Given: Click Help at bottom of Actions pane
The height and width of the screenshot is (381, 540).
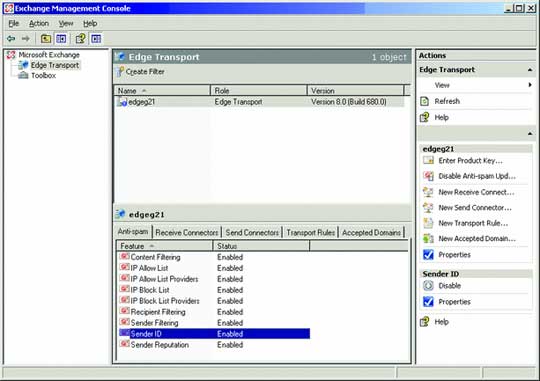Looking at the screenshot, I should (442, 322).
